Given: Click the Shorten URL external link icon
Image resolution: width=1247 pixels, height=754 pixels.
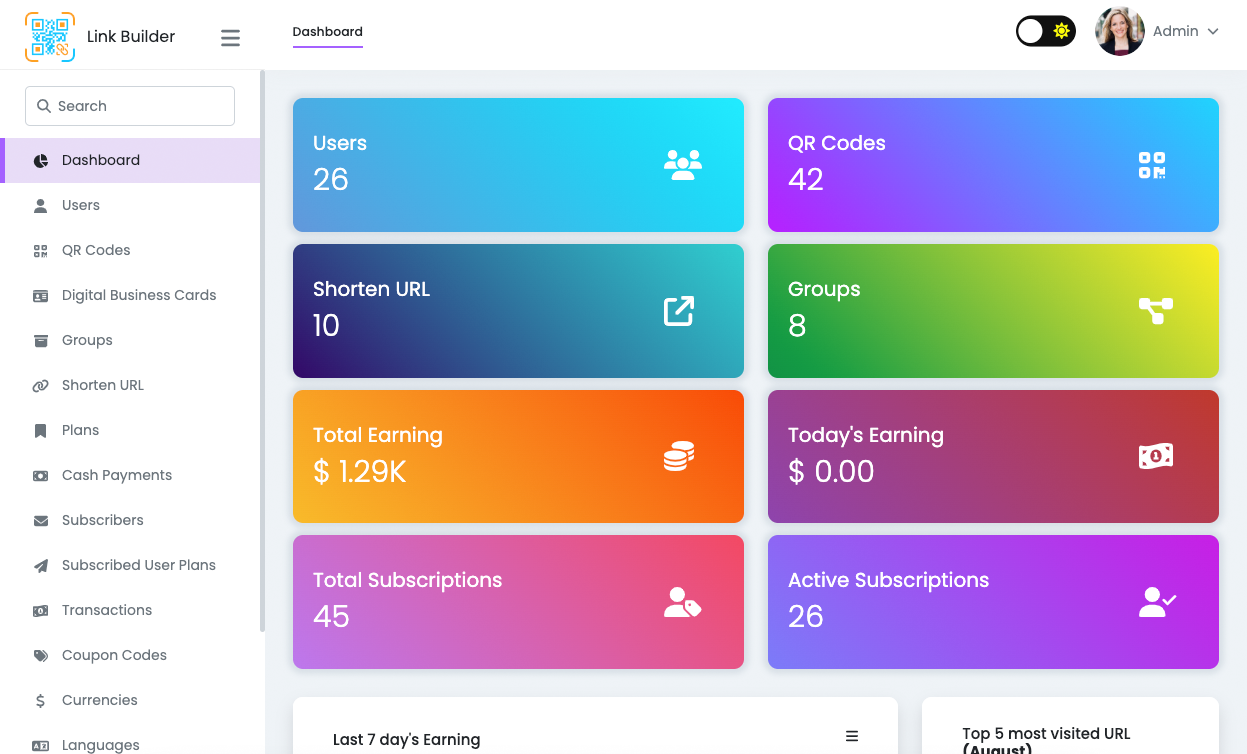Looking at the screenshot, I should [x=679, y=311].
